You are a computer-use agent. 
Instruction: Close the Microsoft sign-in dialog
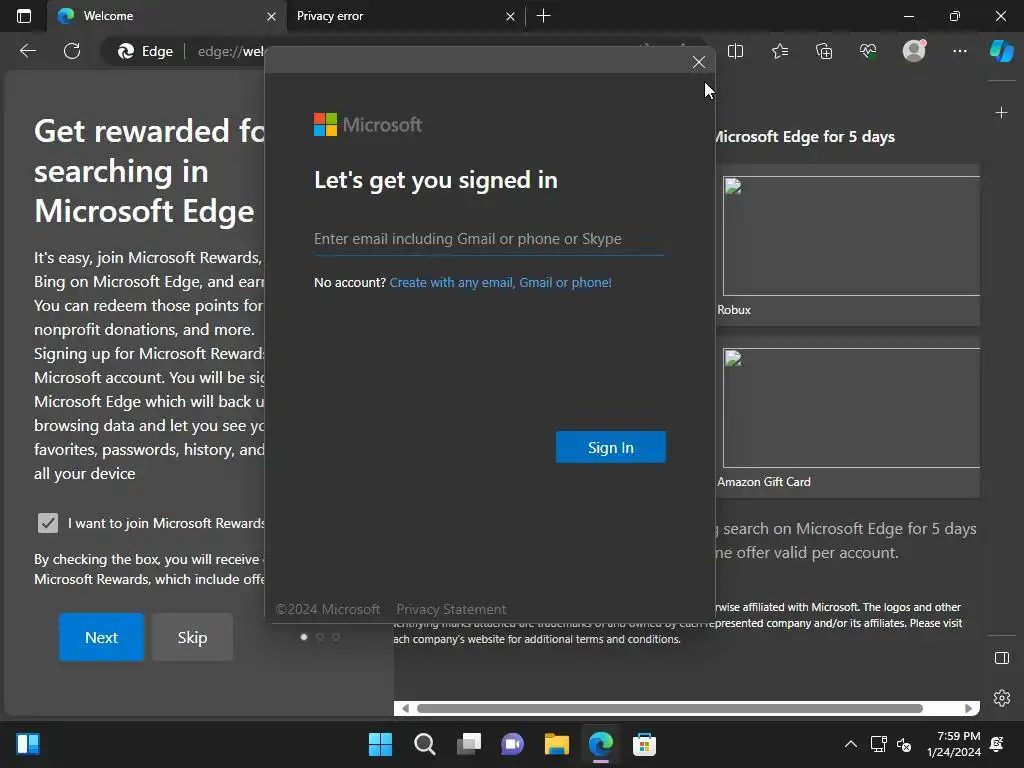pos(699,62)
